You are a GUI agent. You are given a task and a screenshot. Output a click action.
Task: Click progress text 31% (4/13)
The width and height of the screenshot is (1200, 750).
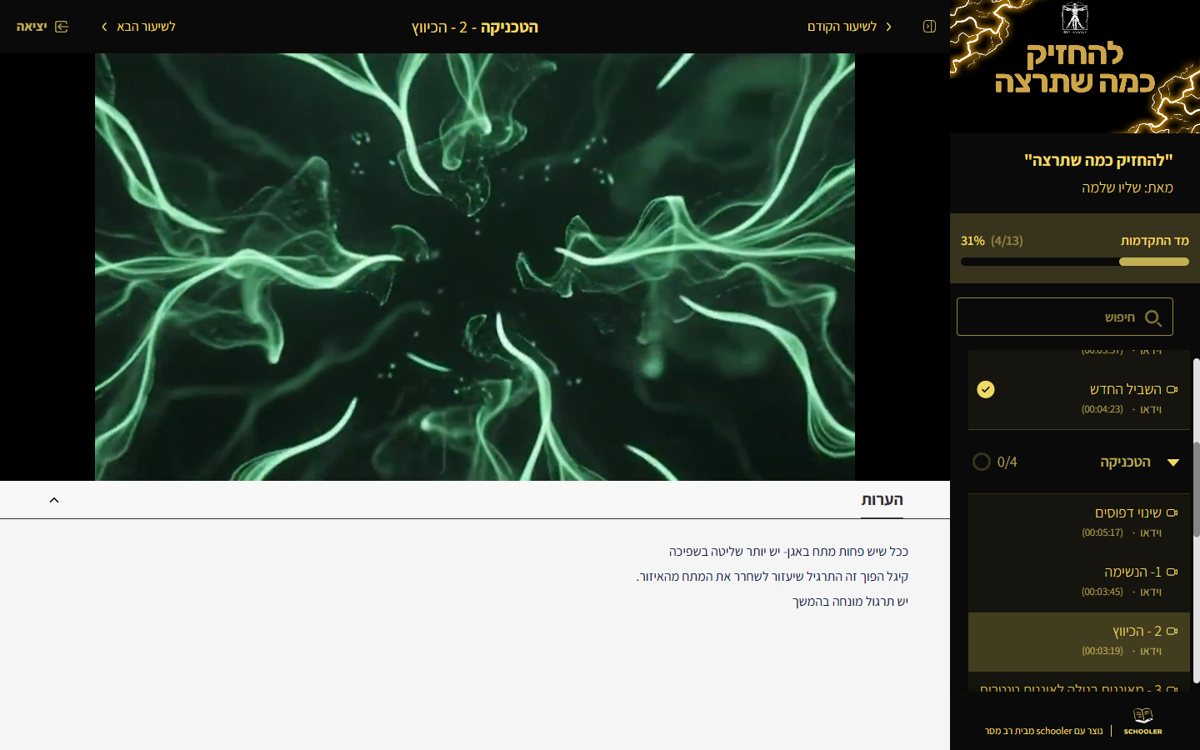[992, 241]
